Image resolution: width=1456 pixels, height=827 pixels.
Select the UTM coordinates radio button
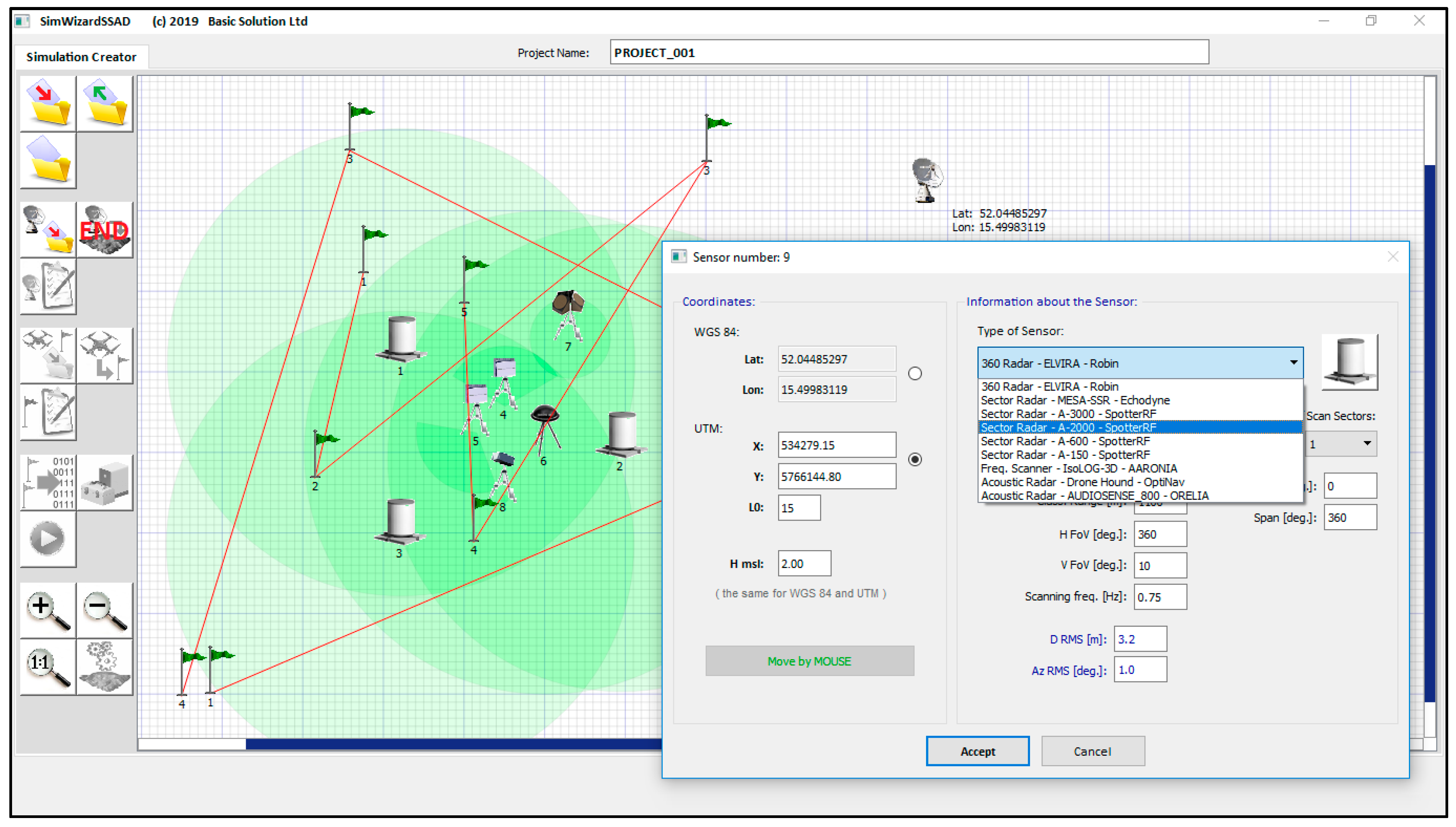point(915,459)
